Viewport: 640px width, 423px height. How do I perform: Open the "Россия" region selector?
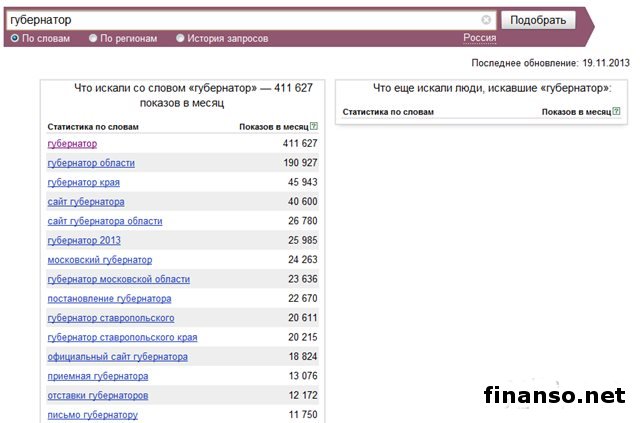pyautogui.click(x=479, y=38)
